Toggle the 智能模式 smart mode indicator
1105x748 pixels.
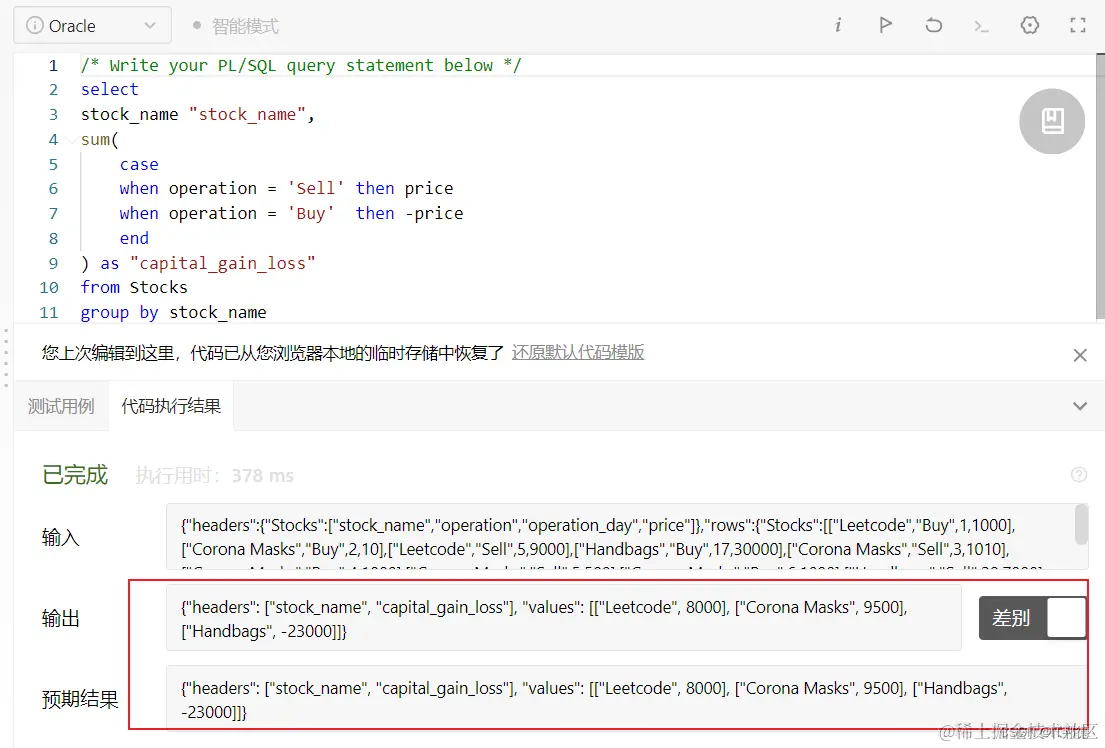point(236,26)
